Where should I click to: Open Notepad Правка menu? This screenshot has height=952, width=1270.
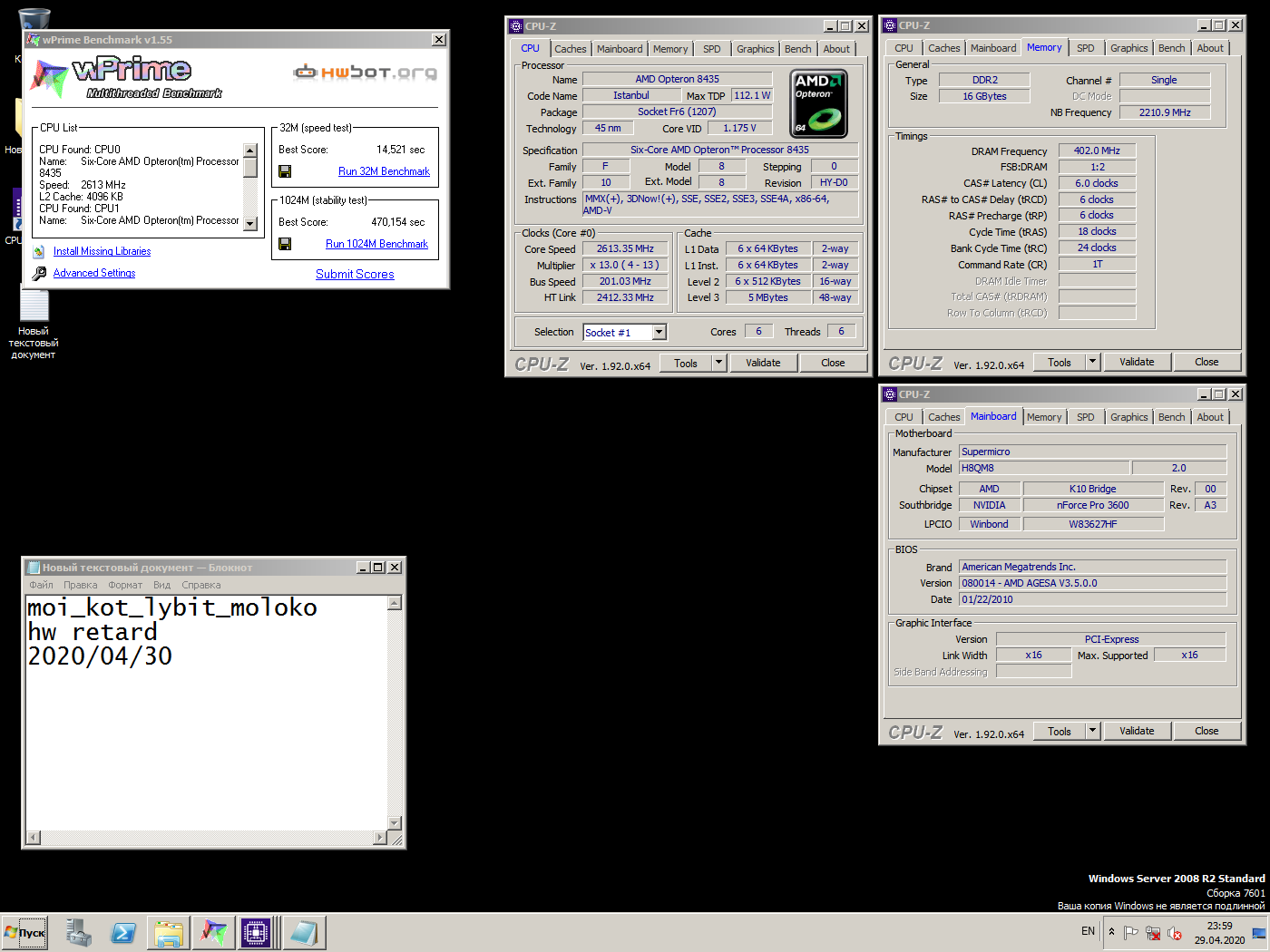click(x=81, y=585)
